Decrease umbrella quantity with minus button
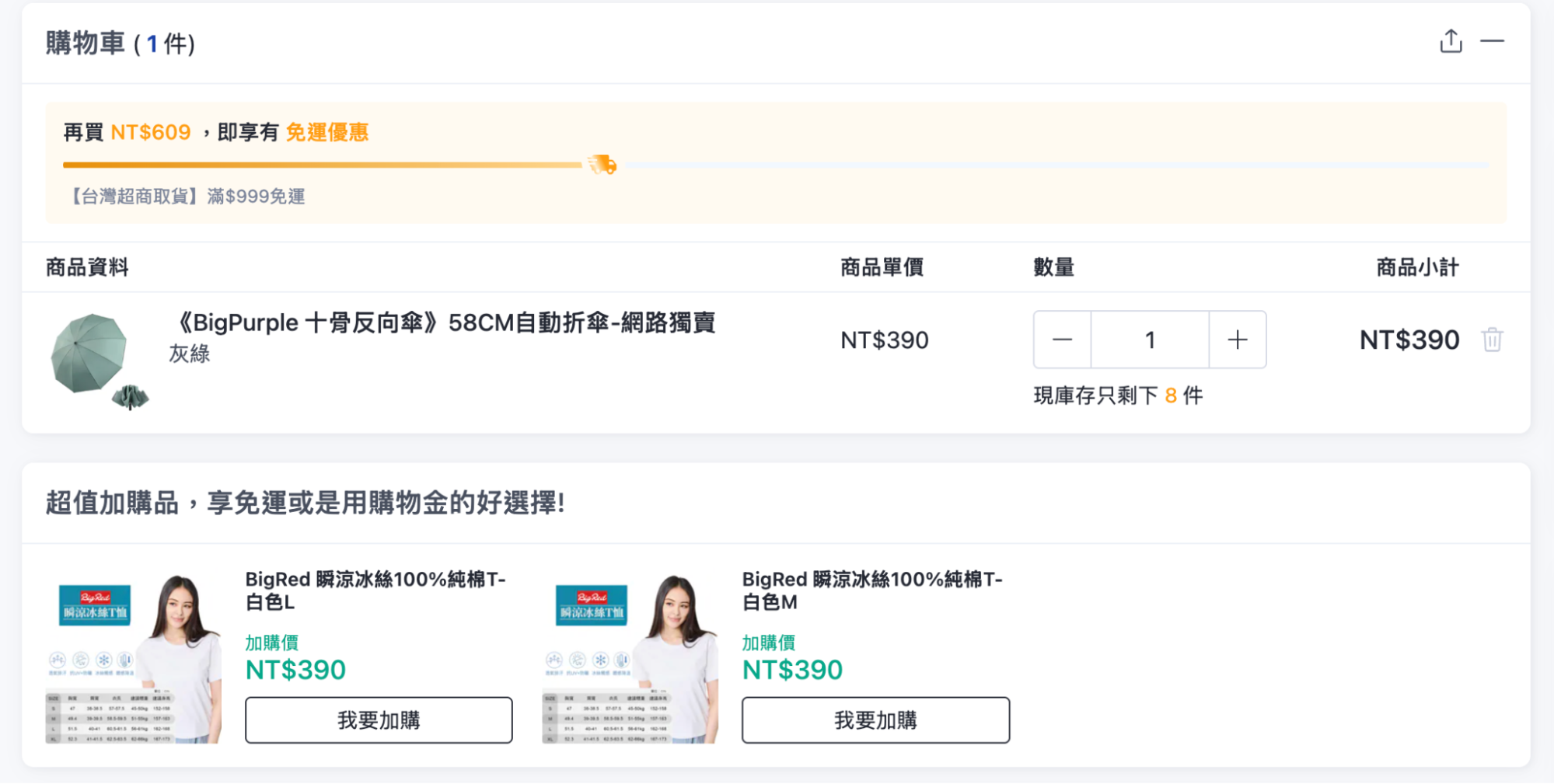This screenshot has height=784, width=1554. [1062, 340]
